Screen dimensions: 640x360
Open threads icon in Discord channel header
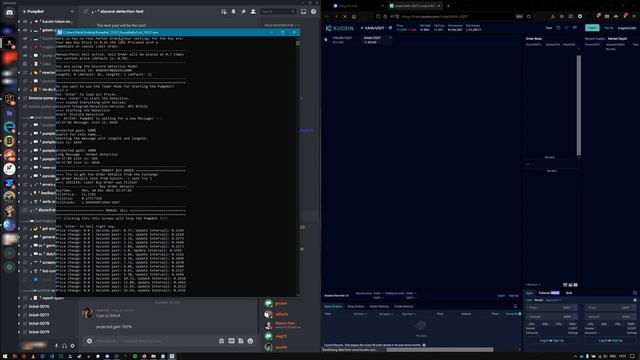[x=224, y=11]
